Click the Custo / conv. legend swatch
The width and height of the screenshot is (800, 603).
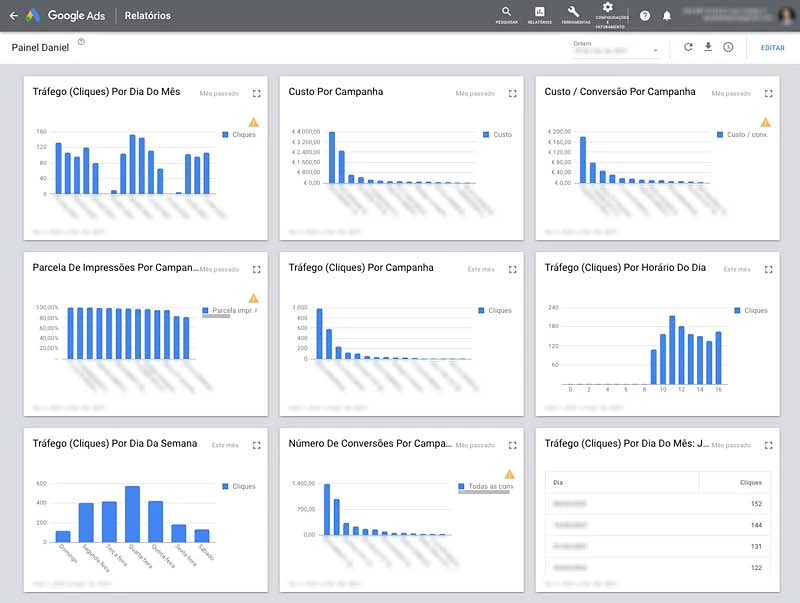click(720, 135)
